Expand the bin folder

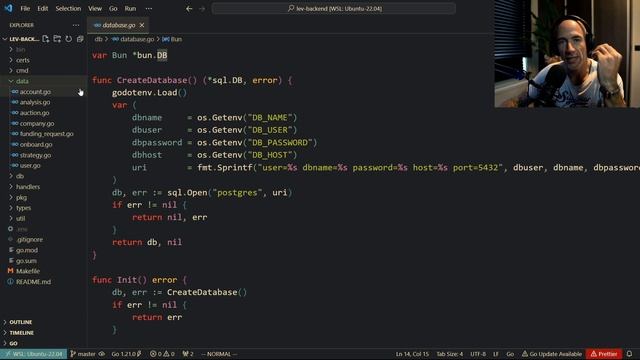click(20, 49)
